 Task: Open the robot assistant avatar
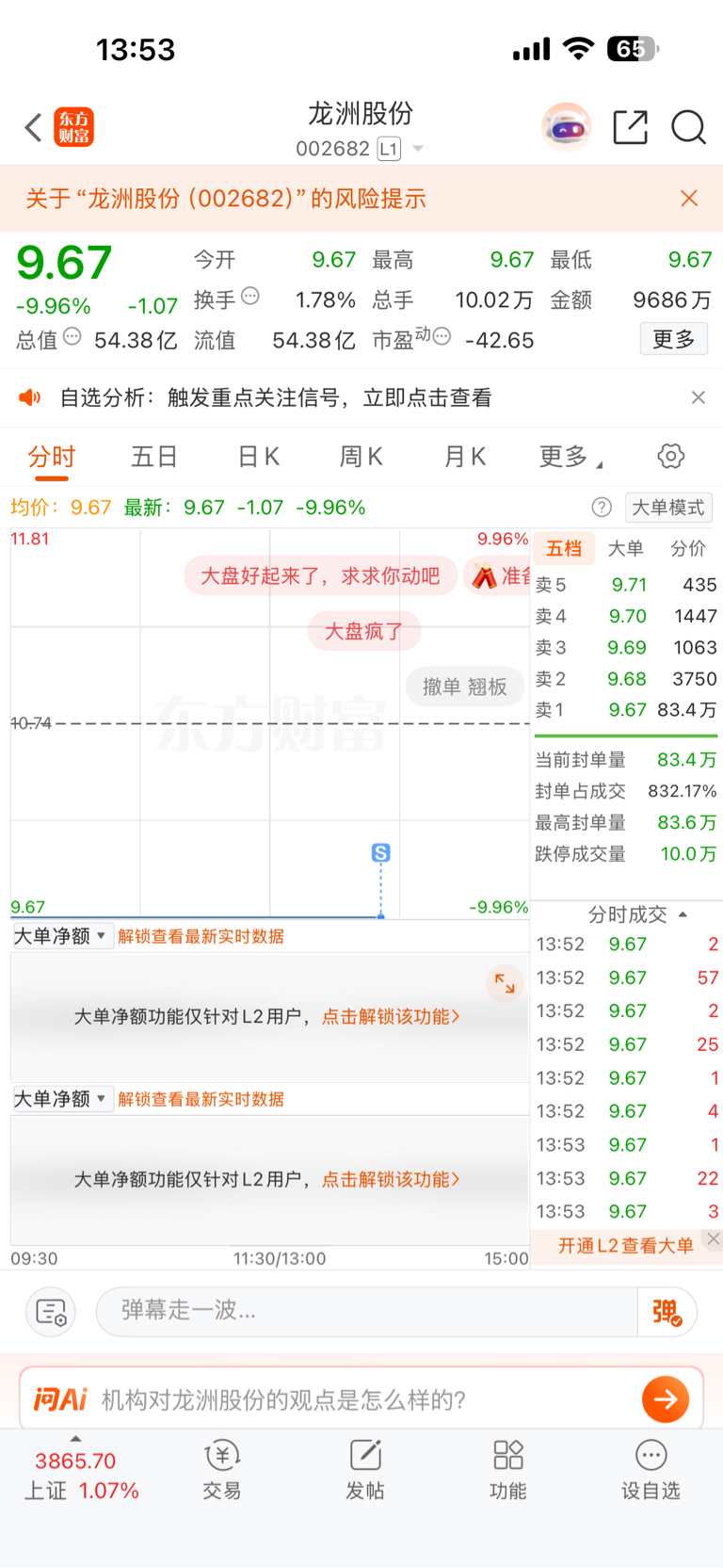click(x=566, y=127)
